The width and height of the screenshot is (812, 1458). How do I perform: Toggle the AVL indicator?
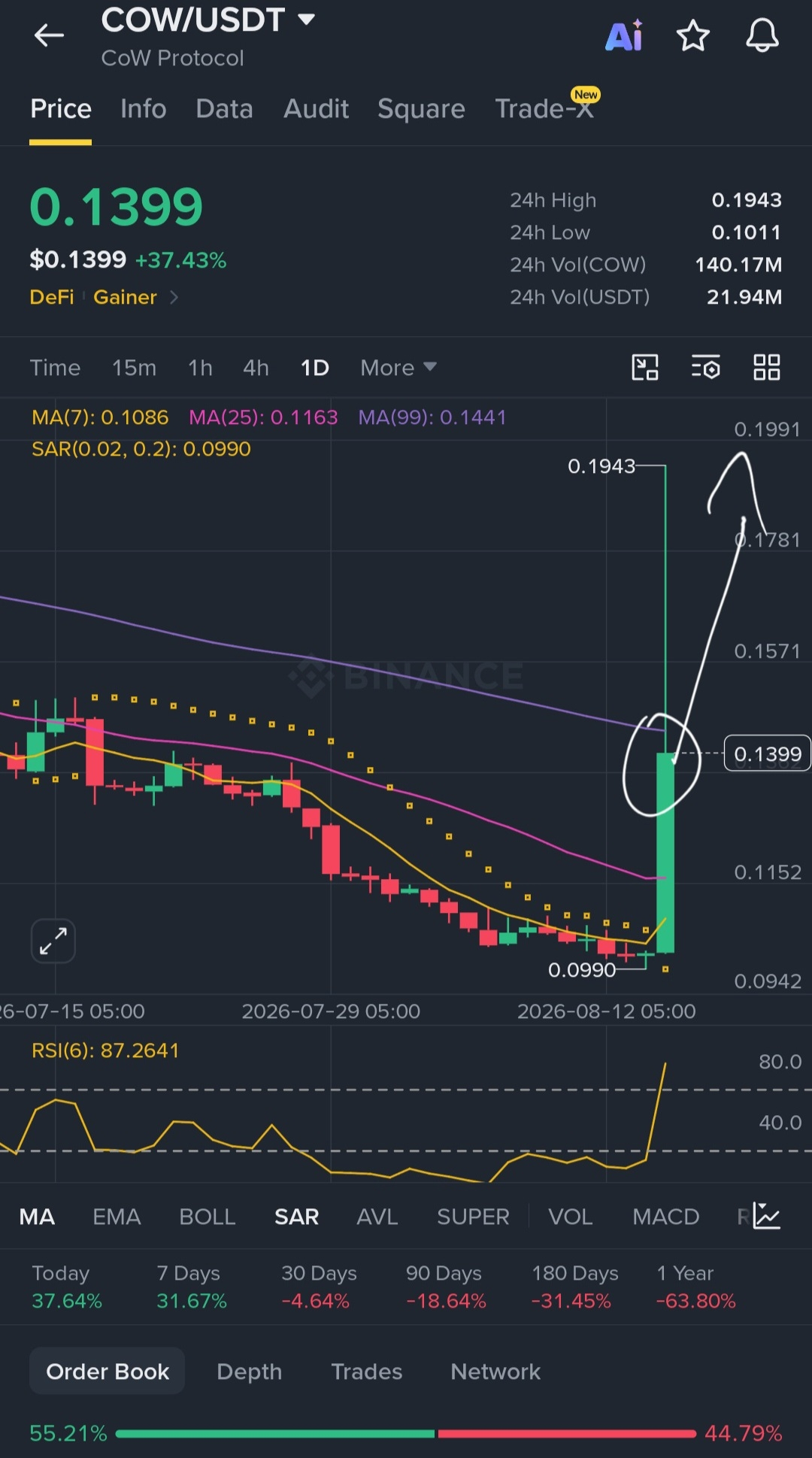point(377,1217)
